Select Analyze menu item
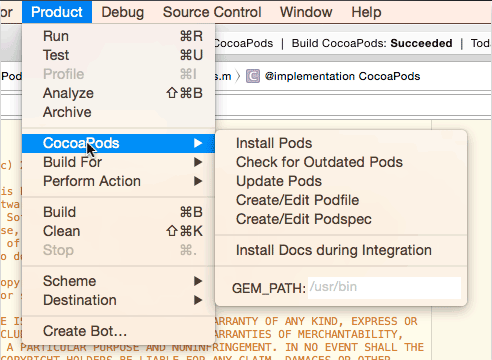 118,93
